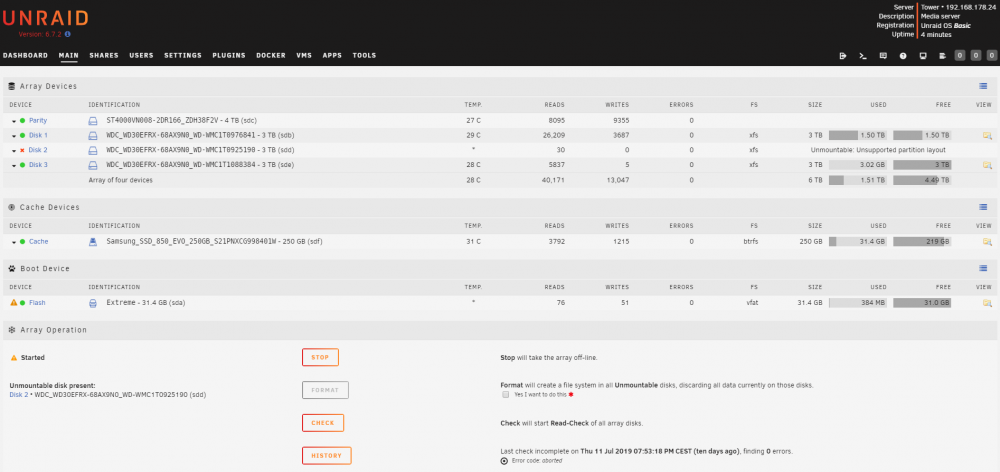This screenshot has height=472, width=1000.
Task: Click the first notification counter badge
Action: pos(959,55)
